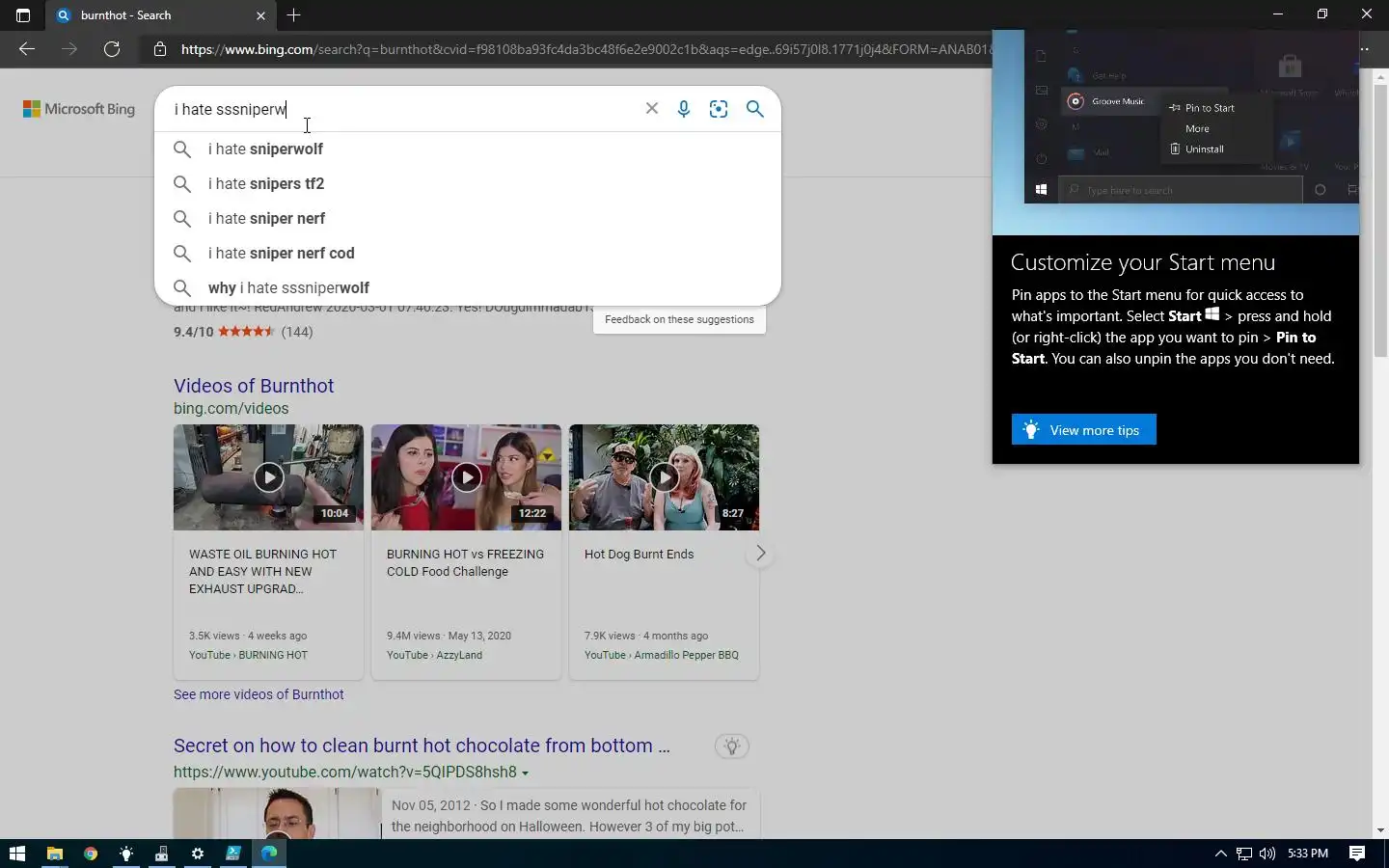
Task: View site security lock information
Action: click(160, 49)
